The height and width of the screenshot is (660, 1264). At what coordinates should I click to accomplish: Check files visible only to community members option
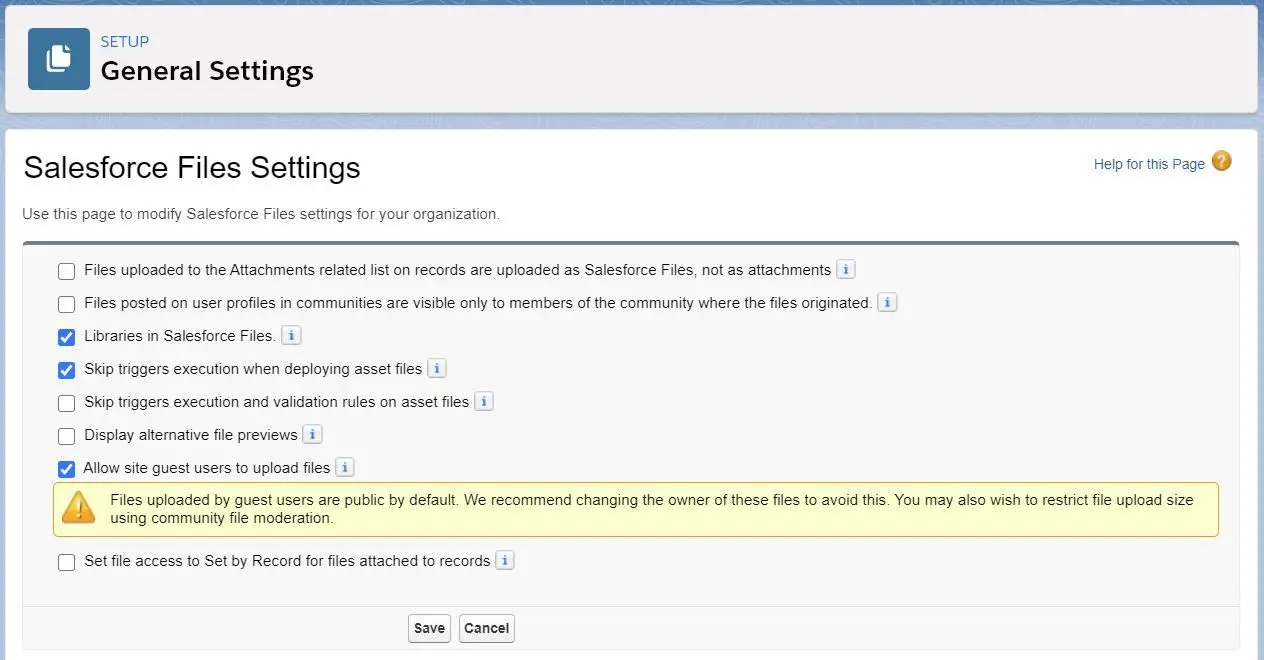coord(66,304)
